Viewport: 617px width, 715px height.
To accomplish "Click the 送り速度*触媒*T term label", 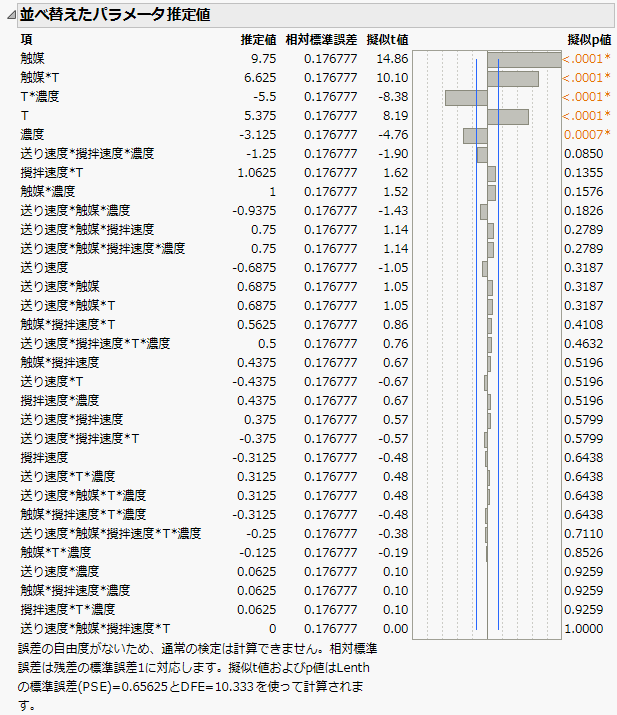I will [x=68, y=306].
